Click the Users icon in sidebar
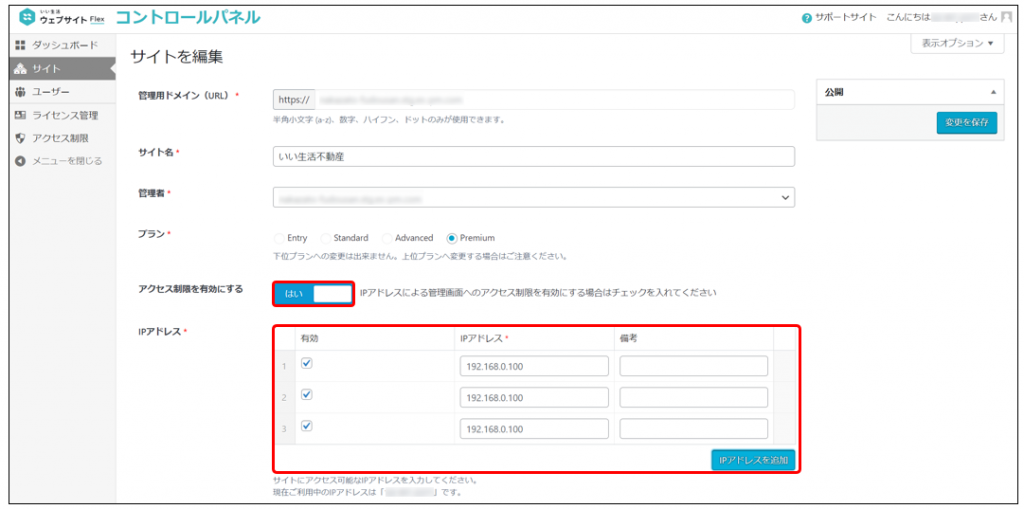 coord(20,92)
